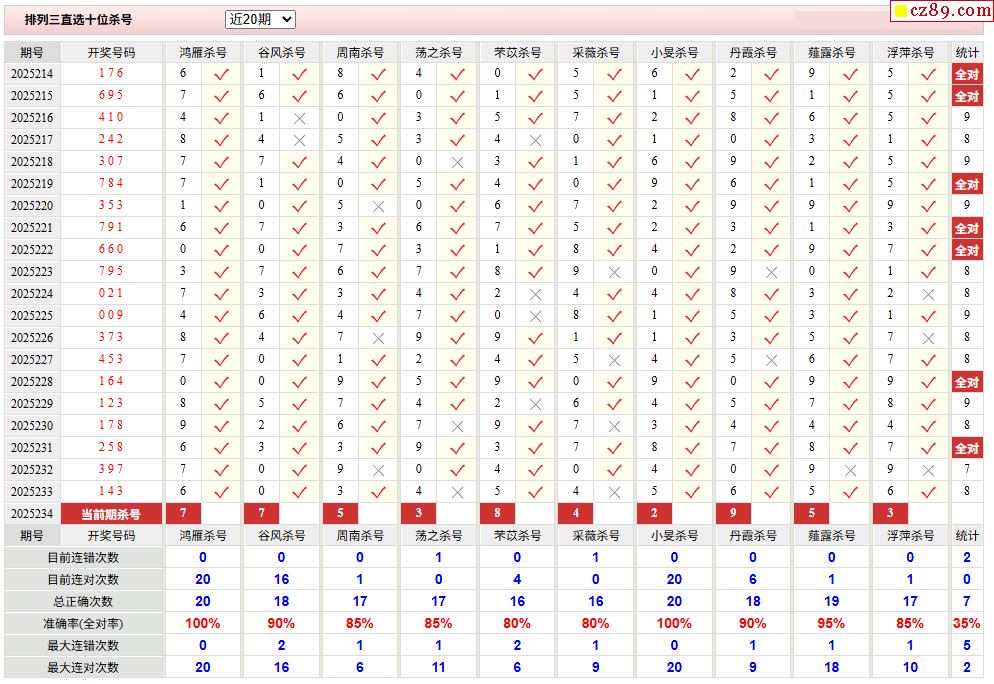Click the 期号 column header at top
Image resolution: width=994 pixels, height=684 pixels.
coord(32,53)
